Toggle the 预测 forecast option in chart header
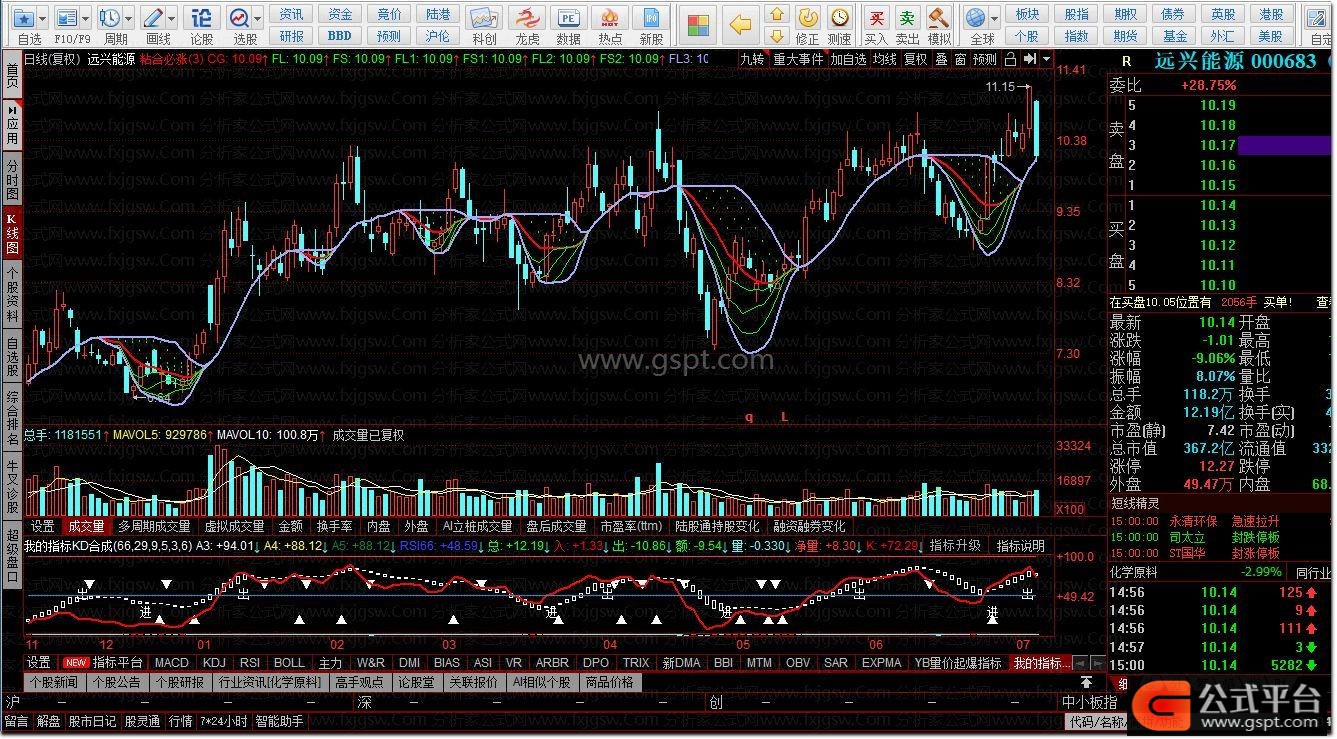The height and width of the screenshot is (739, 1337). tap(985, 59)
